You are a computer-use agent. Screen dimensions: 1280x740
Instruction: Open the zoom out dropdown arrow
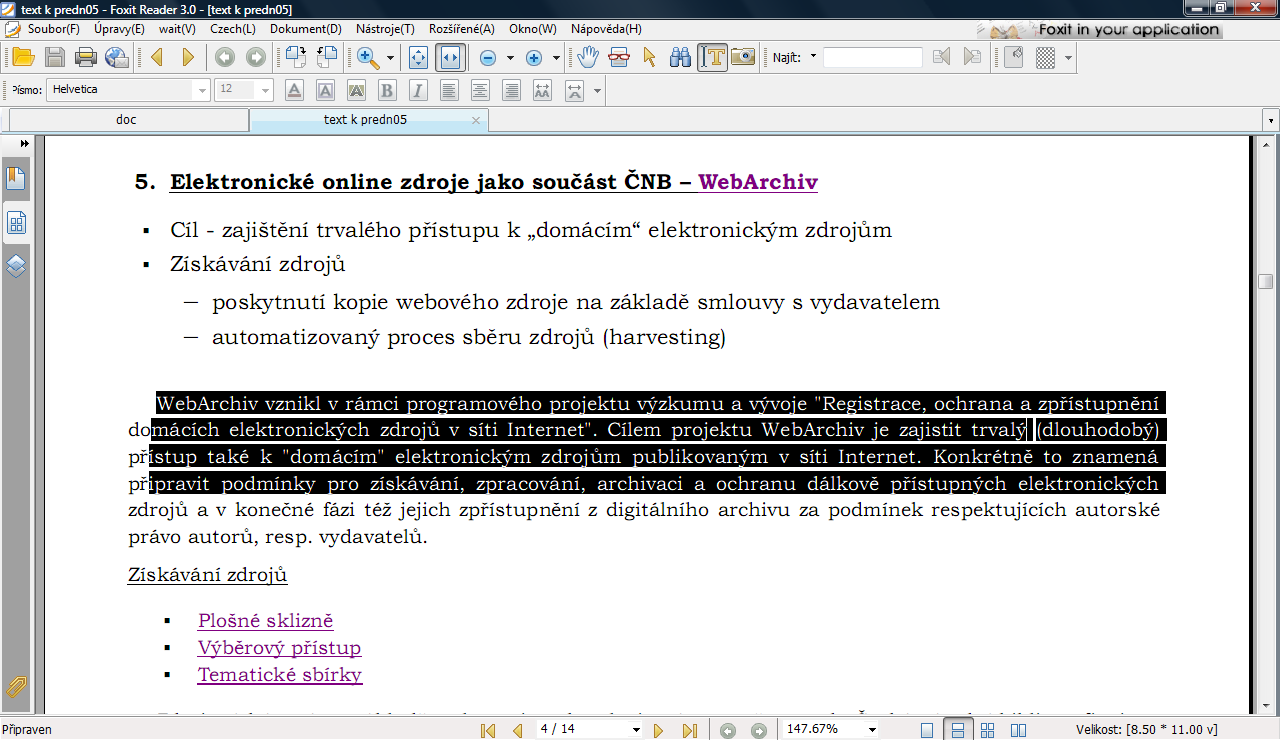point(509,58)
